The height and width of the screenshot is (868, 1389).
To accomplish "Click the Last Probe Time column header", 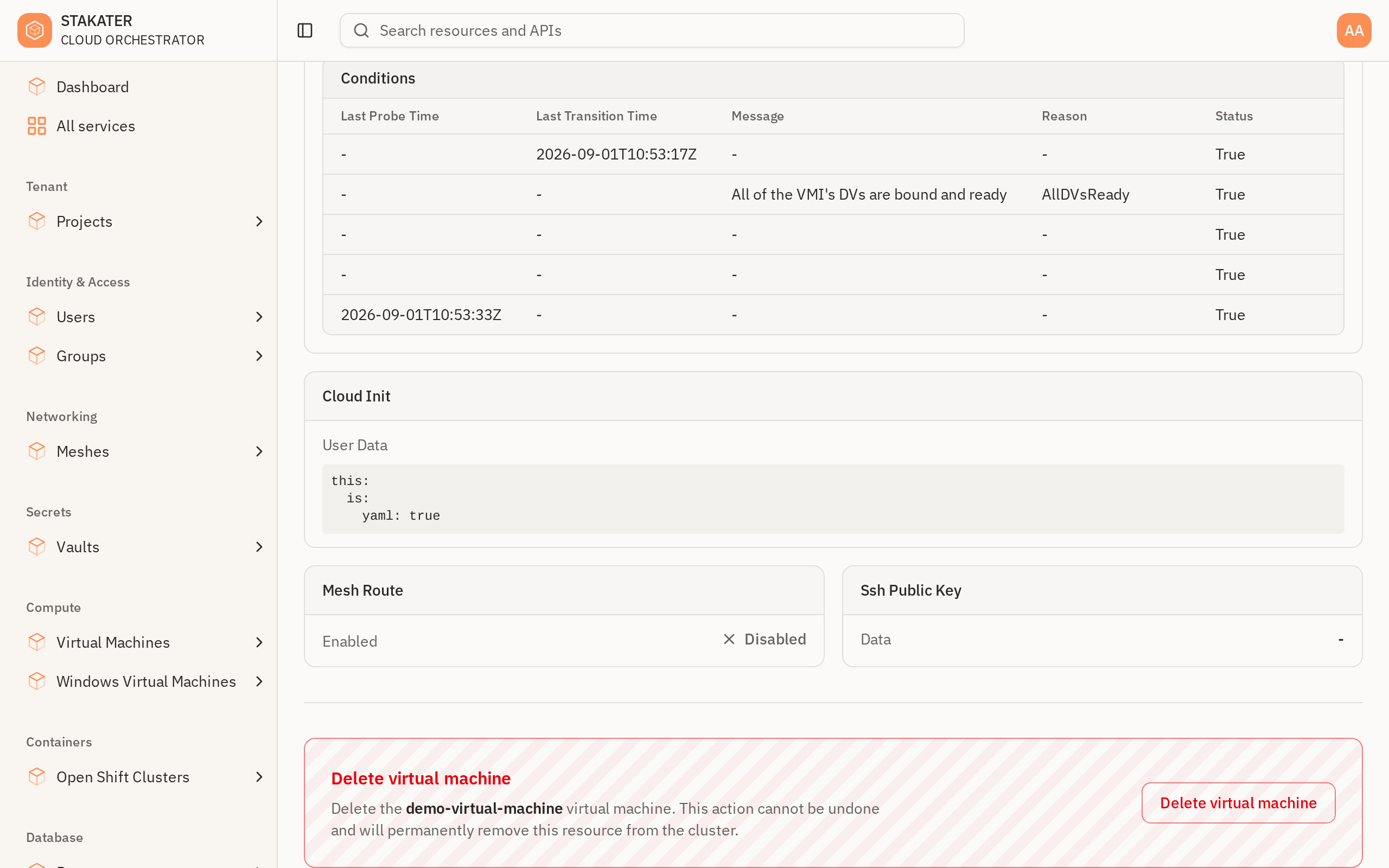I will pyautogui.click(x=390, y=116).
